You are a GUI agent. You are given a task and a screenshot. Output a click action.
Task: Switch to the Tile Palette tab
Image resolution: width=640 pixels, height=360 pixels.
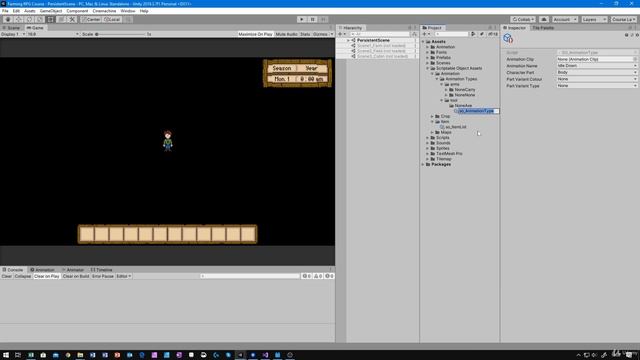click(543, 28)
